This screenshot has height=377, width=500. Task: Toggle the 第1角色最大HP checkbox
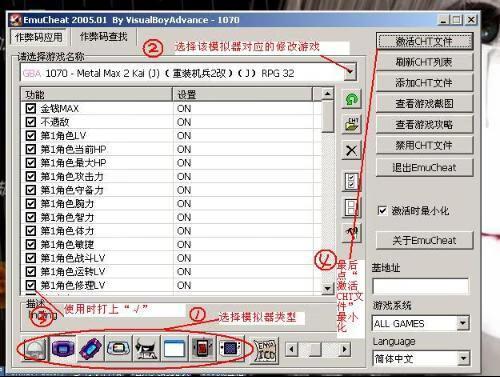tap(31, 163)
